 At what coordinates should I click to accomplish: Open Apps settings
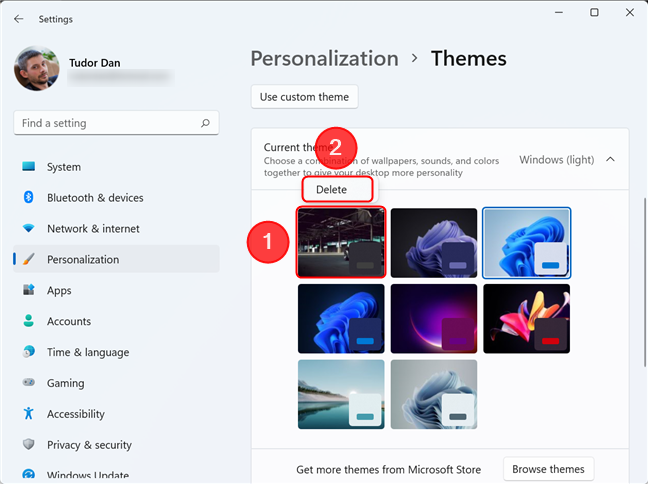click(x=116, y=290)
